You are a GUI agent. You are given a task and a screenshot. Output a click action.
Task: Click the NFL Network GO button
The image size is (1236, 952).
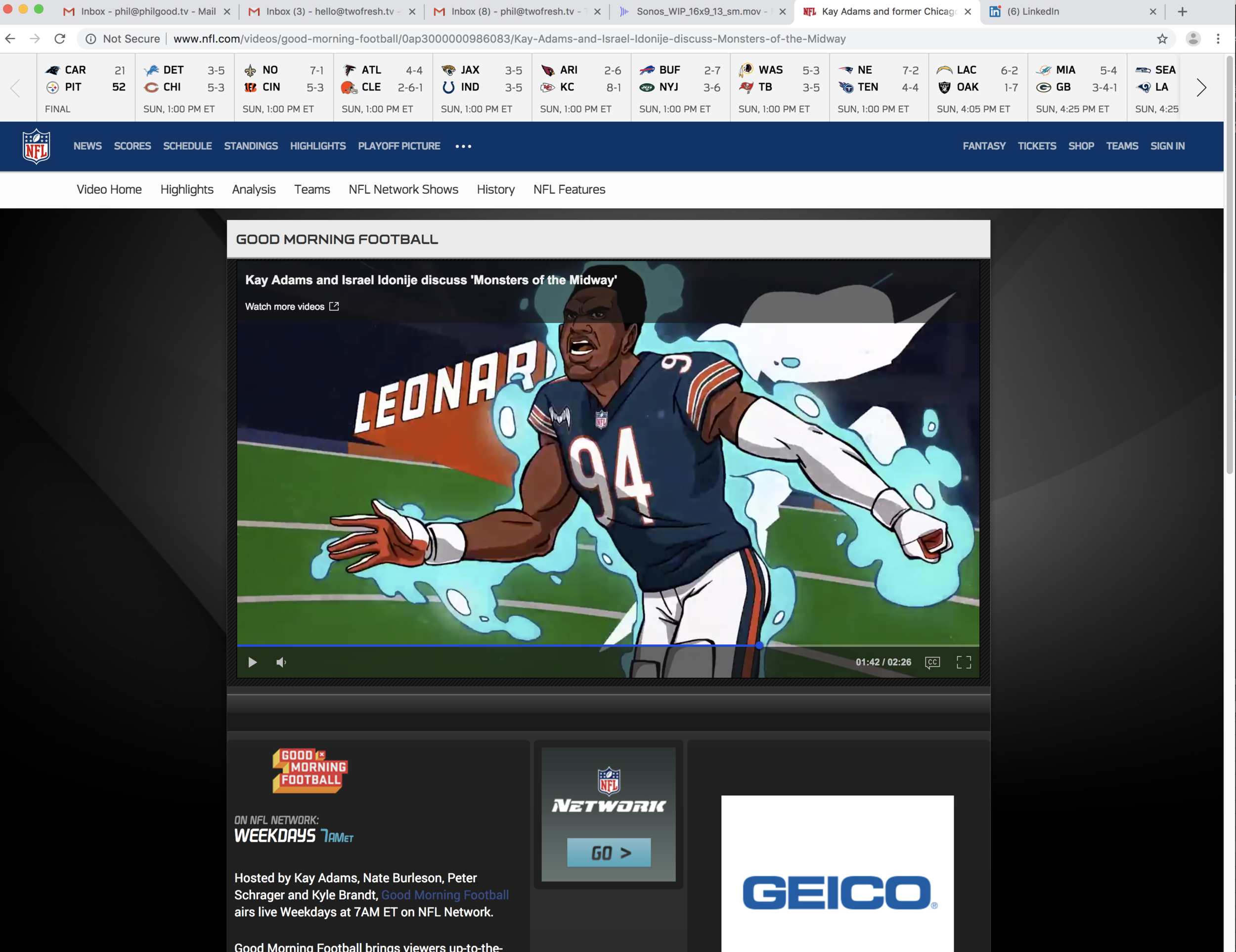[609, 853]
